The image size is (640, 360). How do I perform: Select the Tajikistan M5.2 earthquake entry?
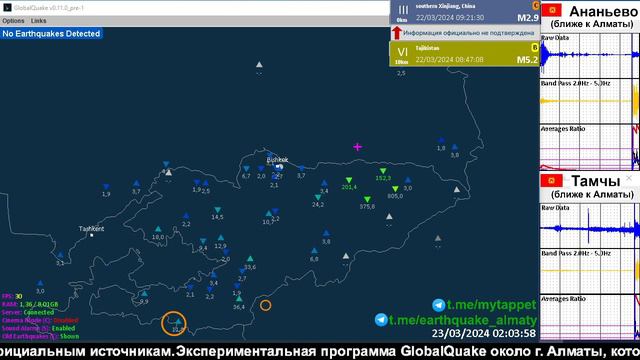point(465,54)
